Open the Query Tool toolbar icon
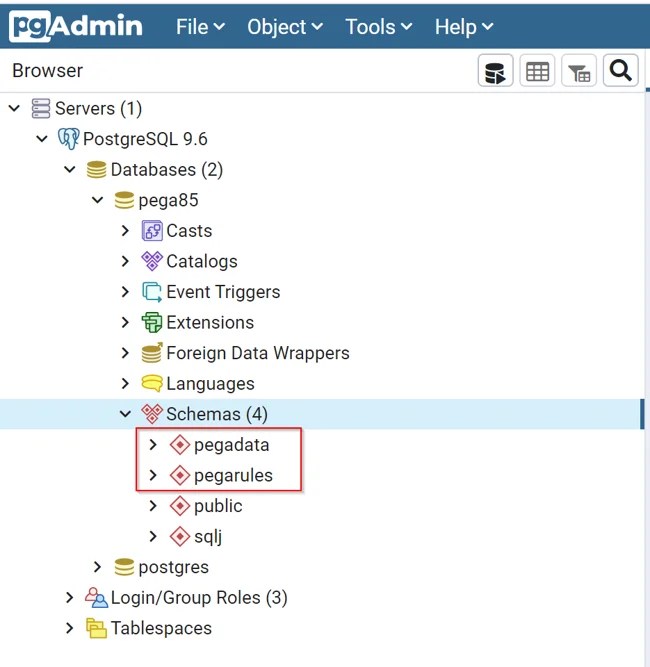Screen dimensions: 650x667 click(495, 71)
